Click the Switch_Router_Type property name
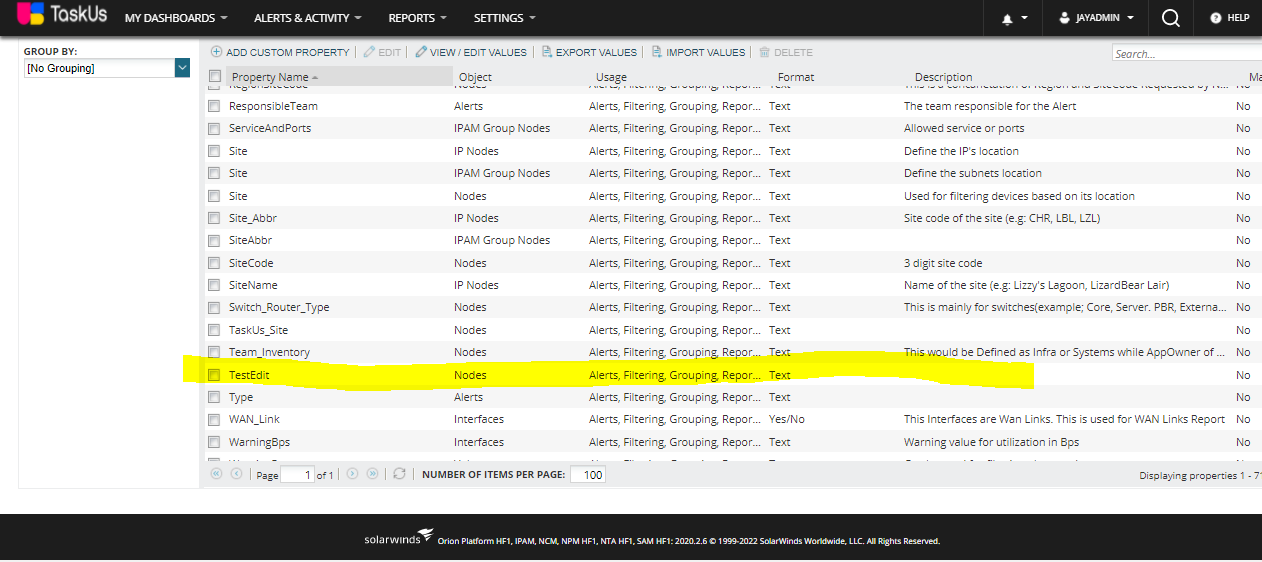Viewport: 1262px width, 562px height. [x=279, y=307]
